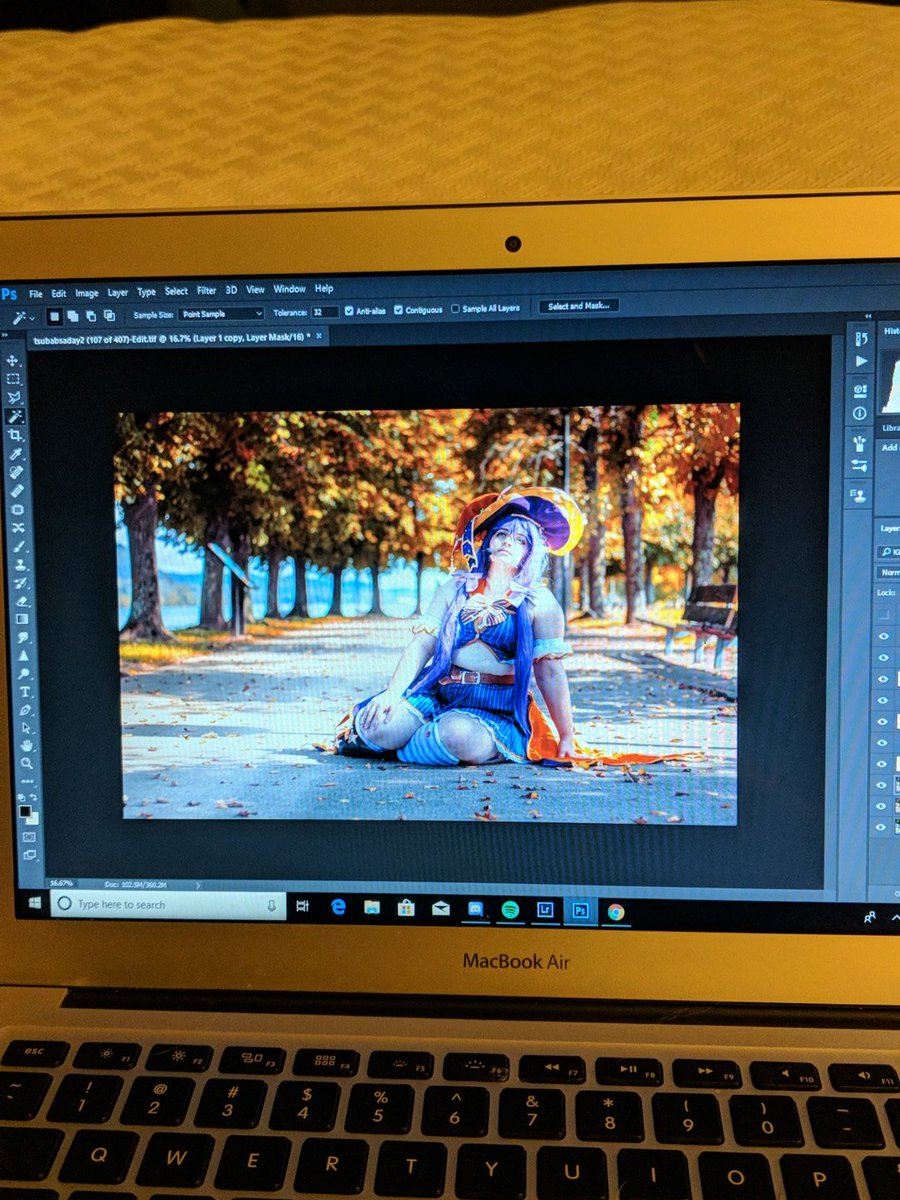This screenshot has height=1200, width=900.
Task: Enable Sample All Layers
Action: [455, 309]
